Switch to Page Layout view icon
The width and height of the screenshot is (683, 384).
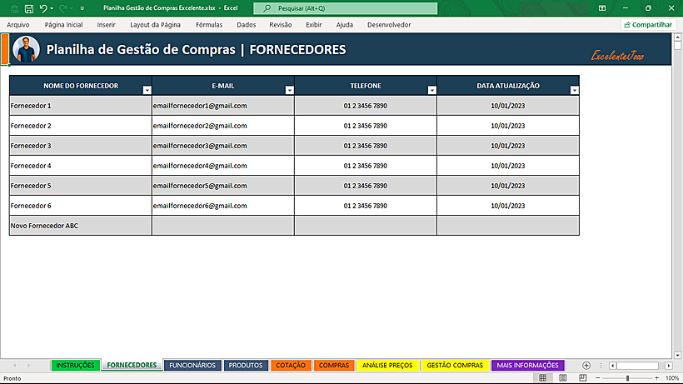click(x=563, y=378)
